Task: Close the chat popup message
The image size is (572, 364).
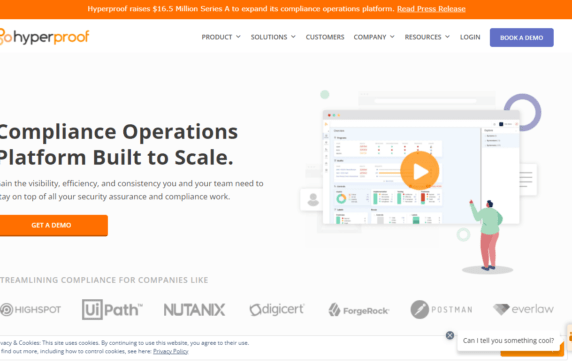Action: (x=450, y=335)
